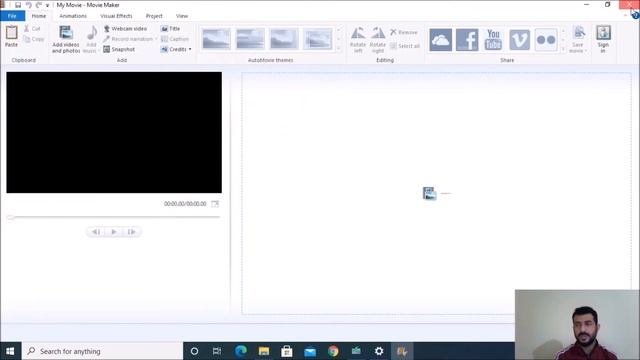Screen dimensions: 640x360
Task: Click the Search for anything taskbar box
Action: click(x=102, y=351)
